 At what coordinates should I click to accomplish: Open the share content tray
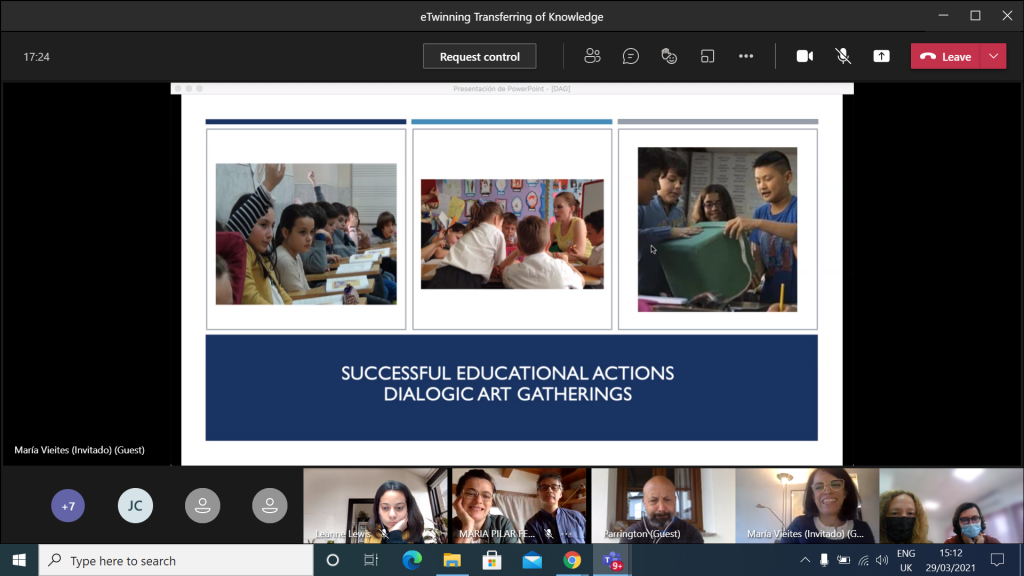[881, 56]
